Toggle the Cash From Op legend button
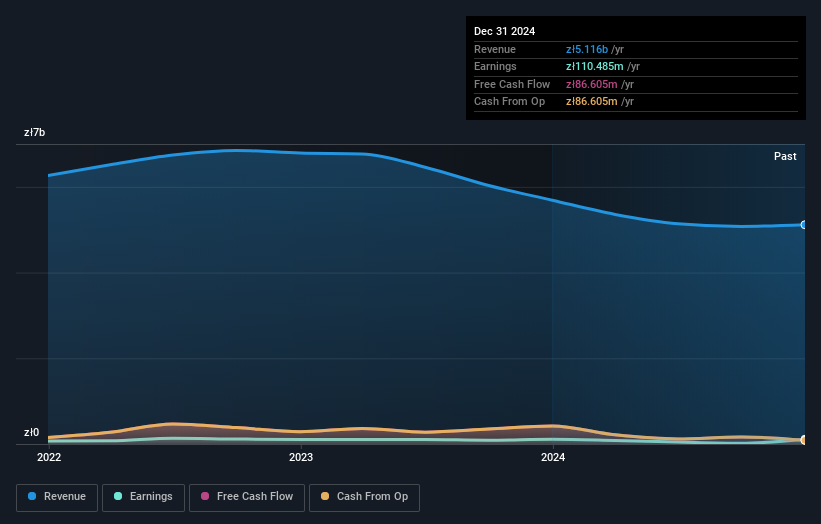 tap(364, 497)
